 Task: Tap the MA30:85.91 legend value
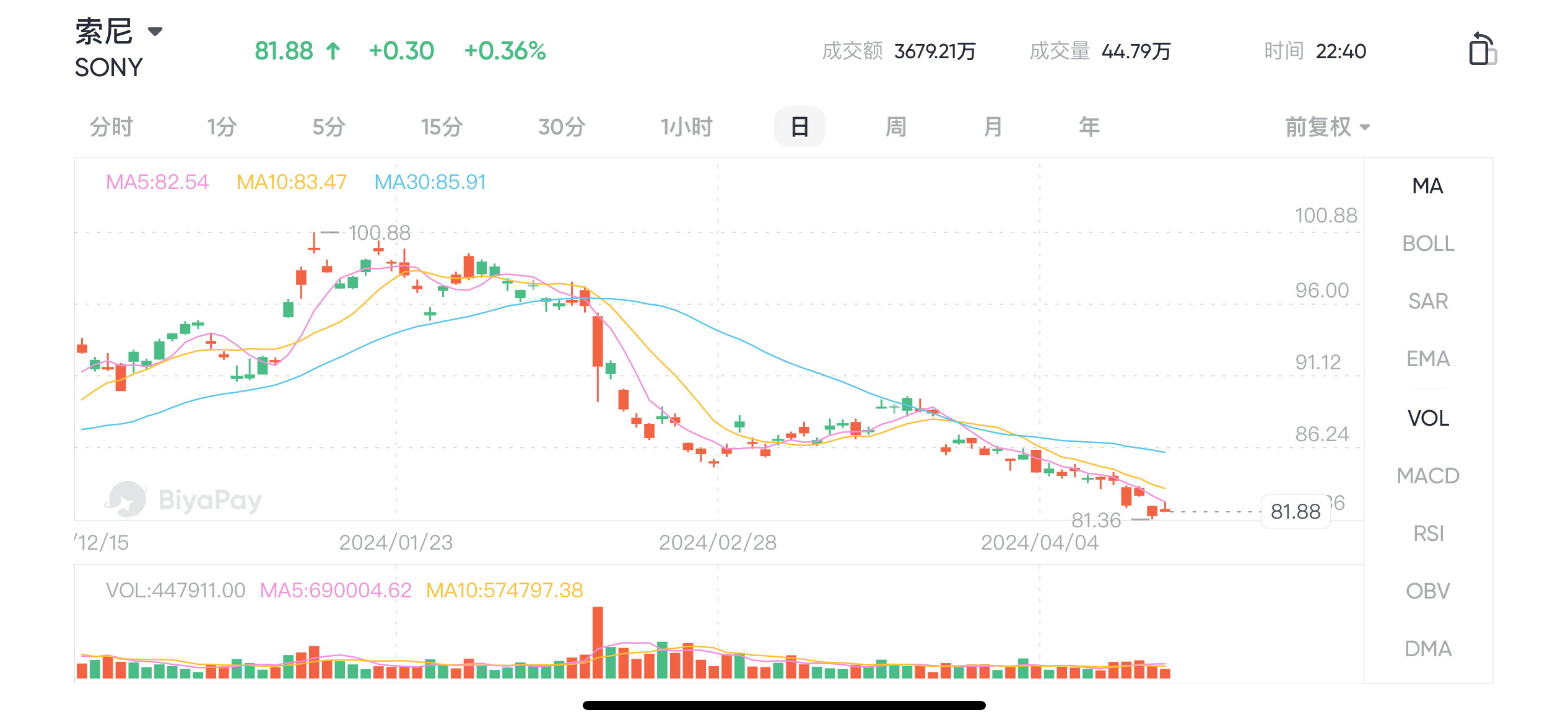(430, 182)
